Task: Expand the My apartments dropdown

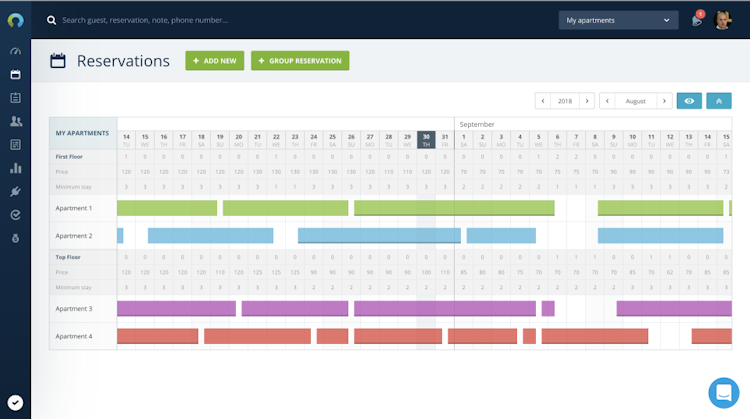Action: (618, 20)
